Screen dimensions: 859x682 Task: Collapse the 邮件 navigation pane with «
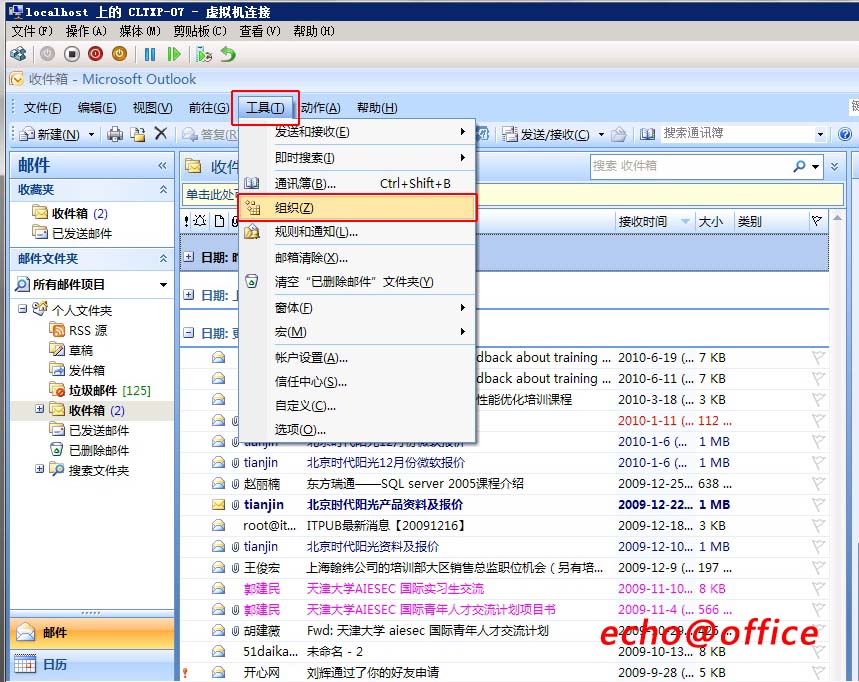(x=162, y=165)
